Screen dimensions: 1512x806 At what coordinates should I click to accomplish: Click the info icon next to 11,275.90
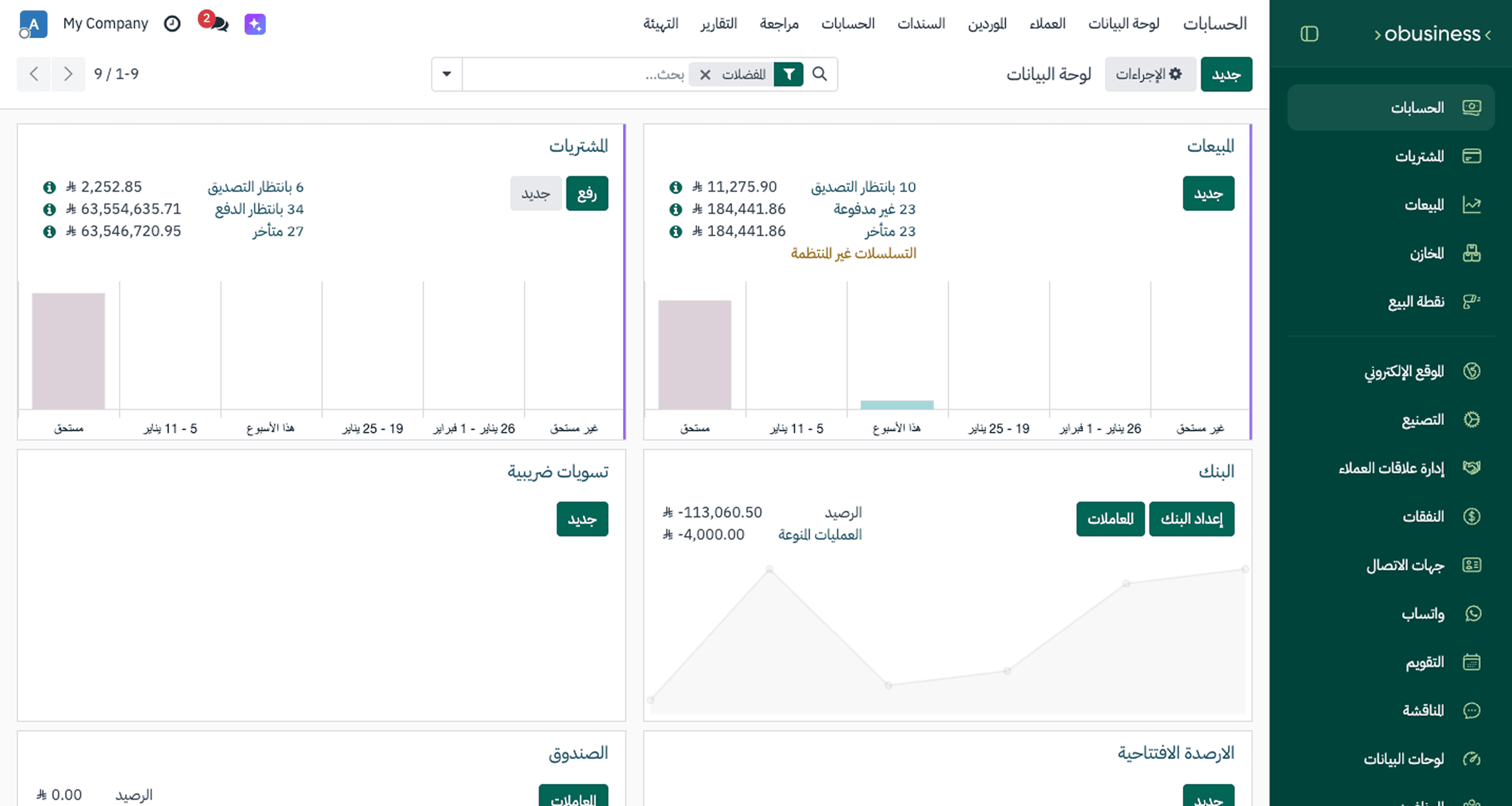click(x=676, y=186)
